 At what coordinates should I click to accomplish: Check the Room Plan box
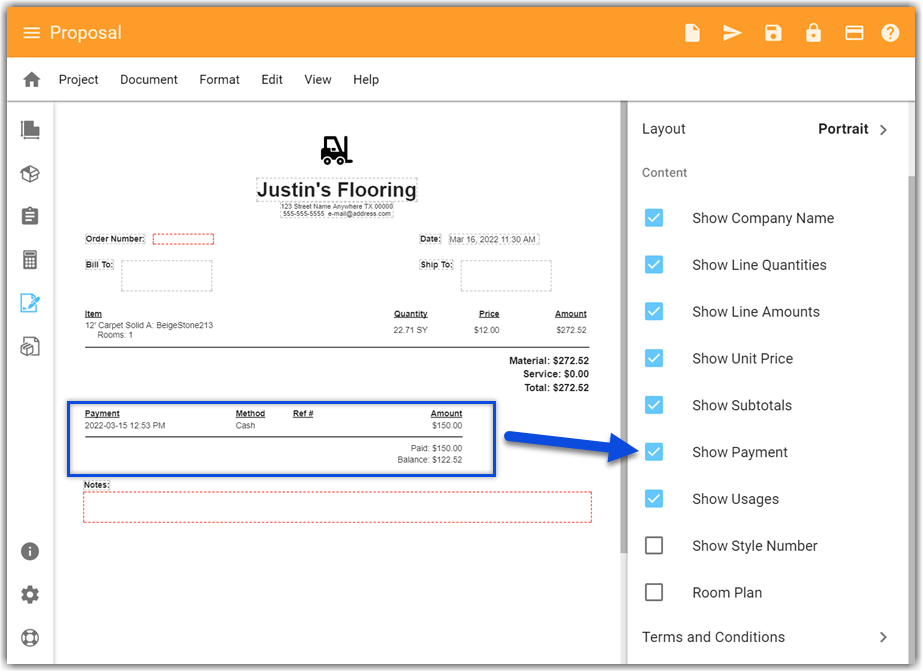pos(653,593)
